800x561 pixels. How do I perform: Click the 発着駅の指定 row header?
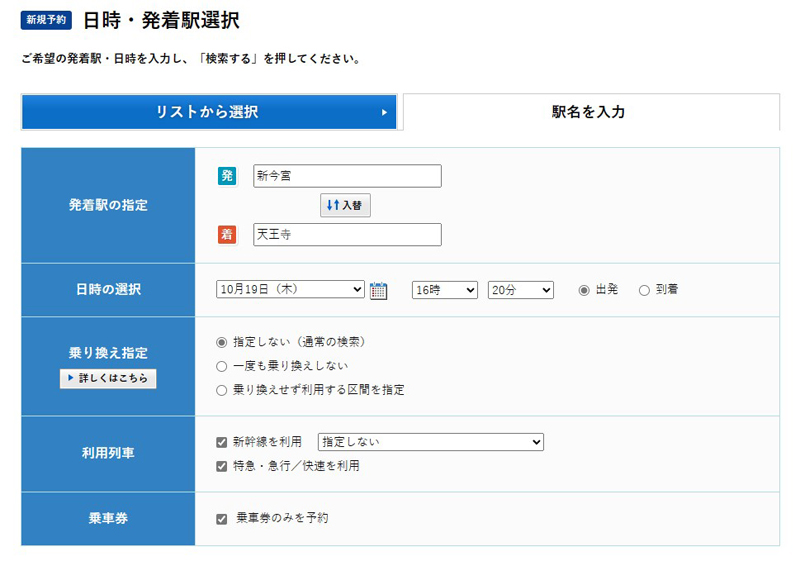[x=108, y=206]
